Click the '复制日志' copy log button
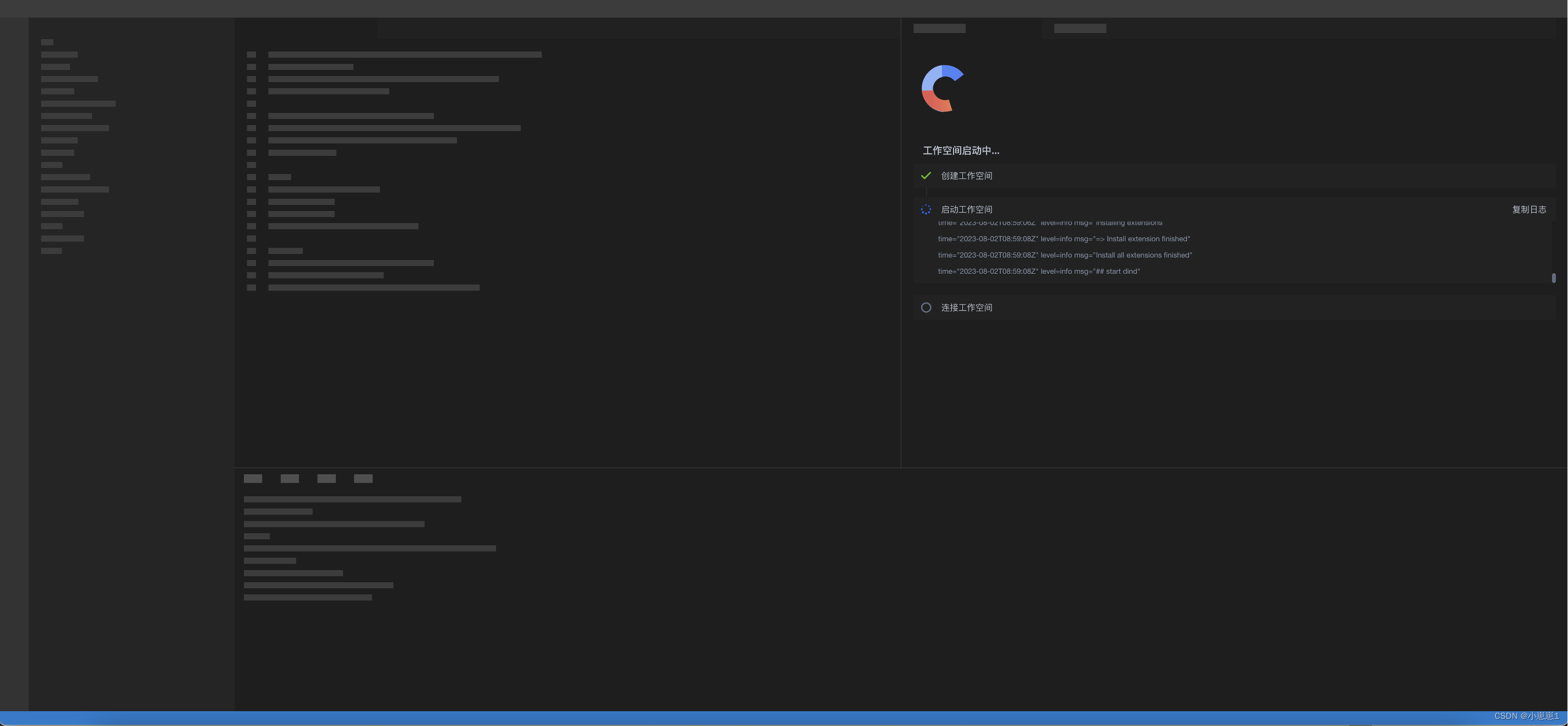 1528,209
